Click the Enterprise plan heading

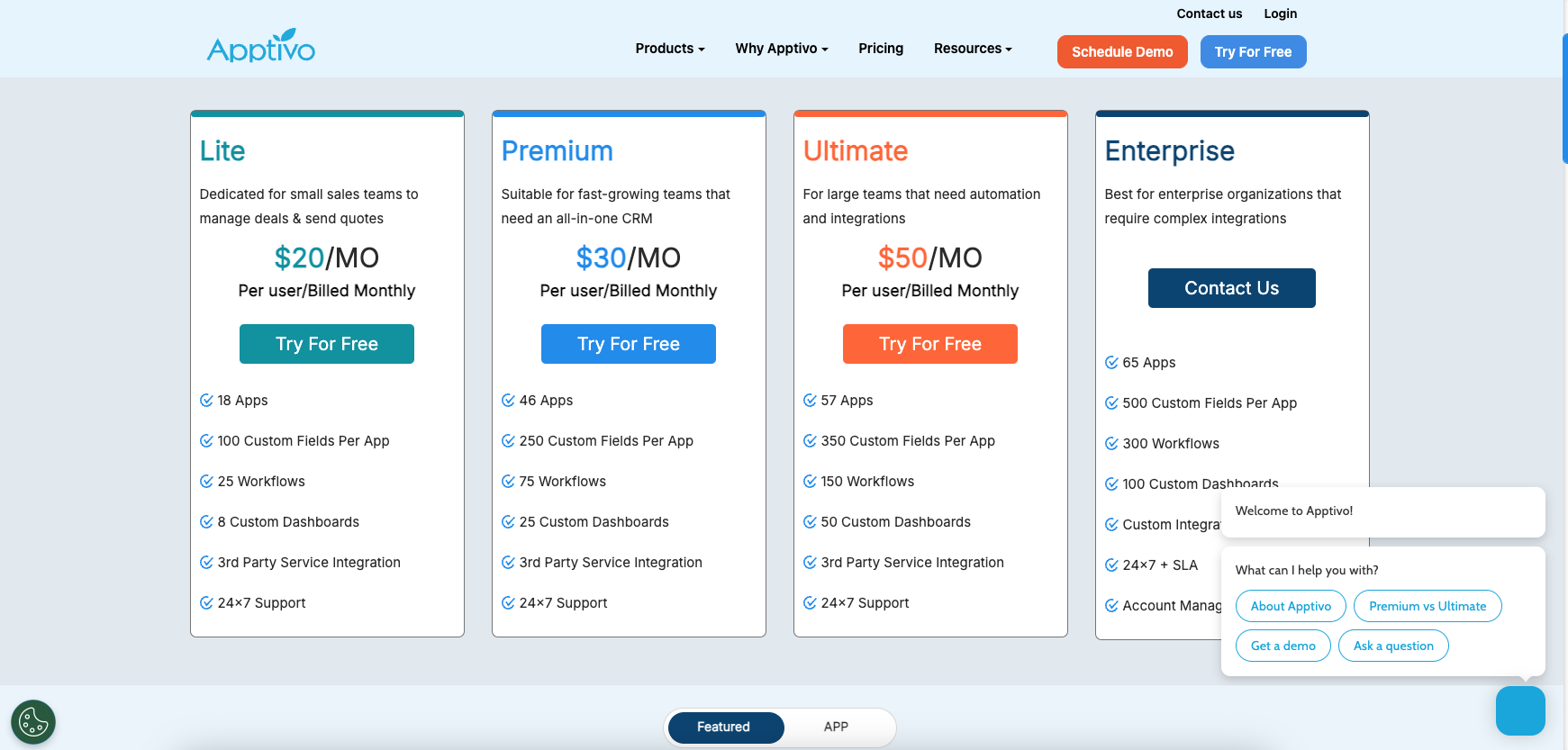(x=1169, y=151)
